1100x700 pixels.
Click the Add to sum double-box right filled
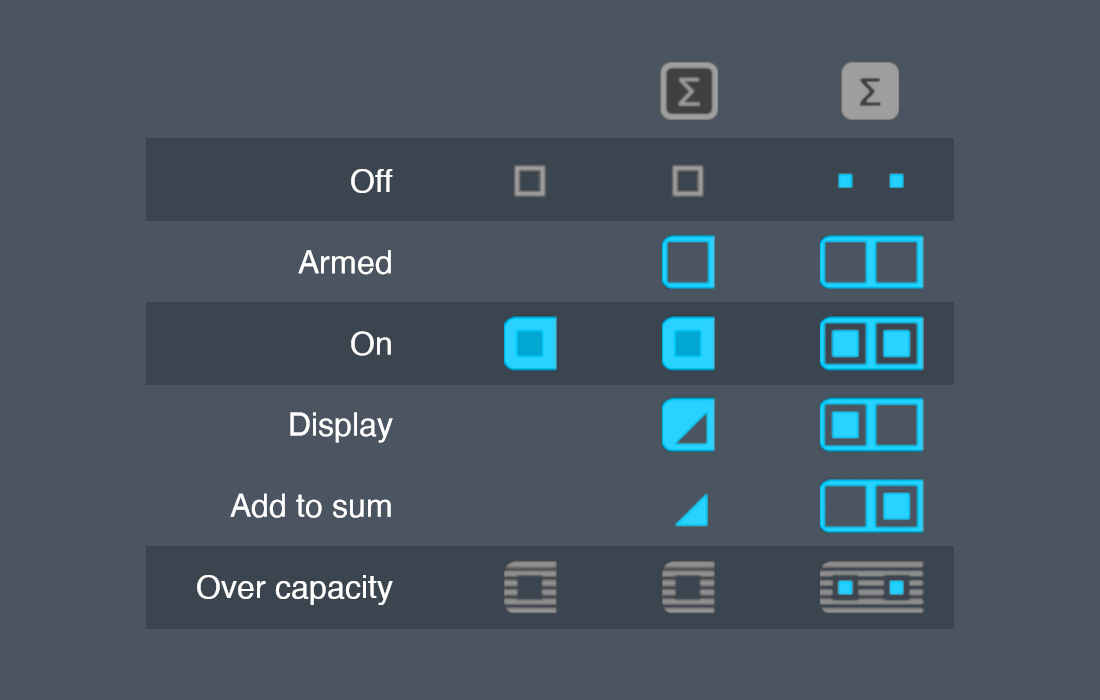[x=871, y=506]
